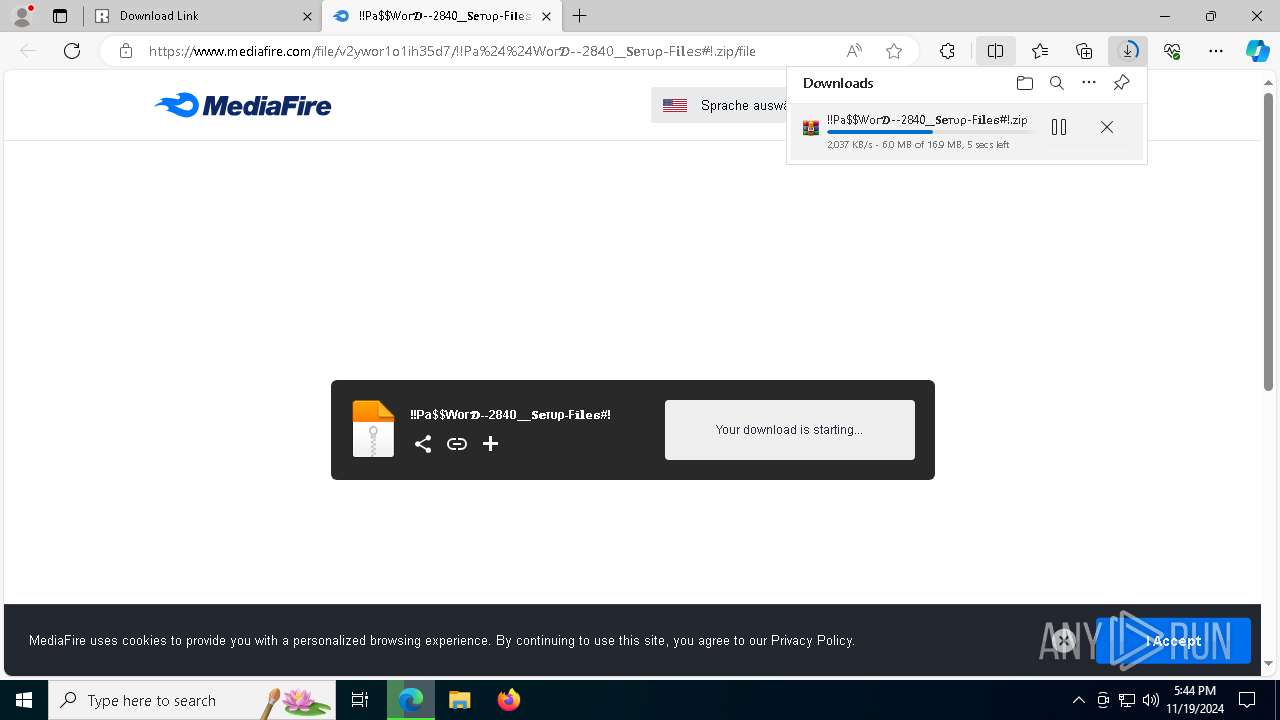Cancel the zip file download
Screen dimensions: 1280x720
pyautogui.click(x=1107, y=127)
